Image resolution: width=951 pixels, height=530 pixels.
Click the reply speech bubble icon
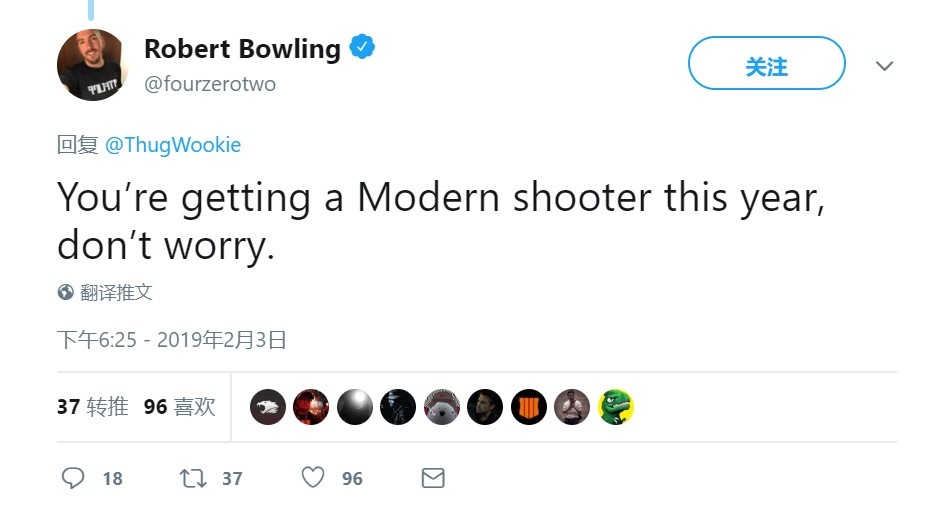(73, 478)
